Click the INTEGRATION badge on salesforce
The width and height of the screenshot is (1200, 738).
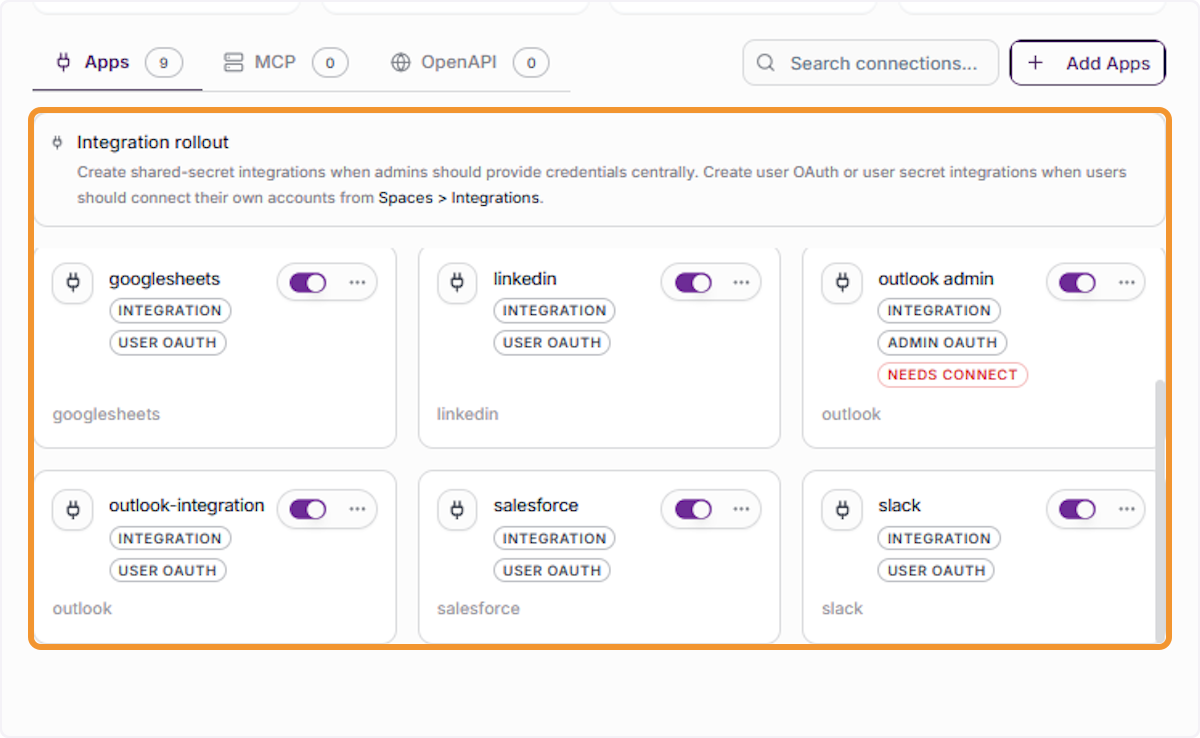(x=554, y=539)
